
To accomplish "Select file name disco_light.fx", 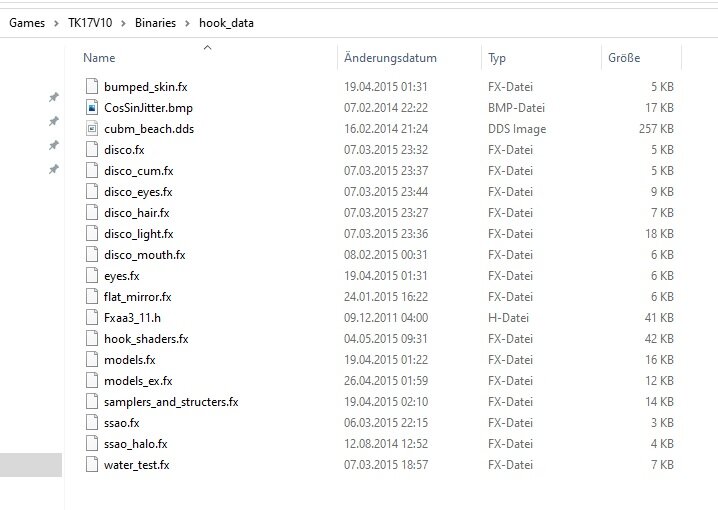I will [139, 234].
